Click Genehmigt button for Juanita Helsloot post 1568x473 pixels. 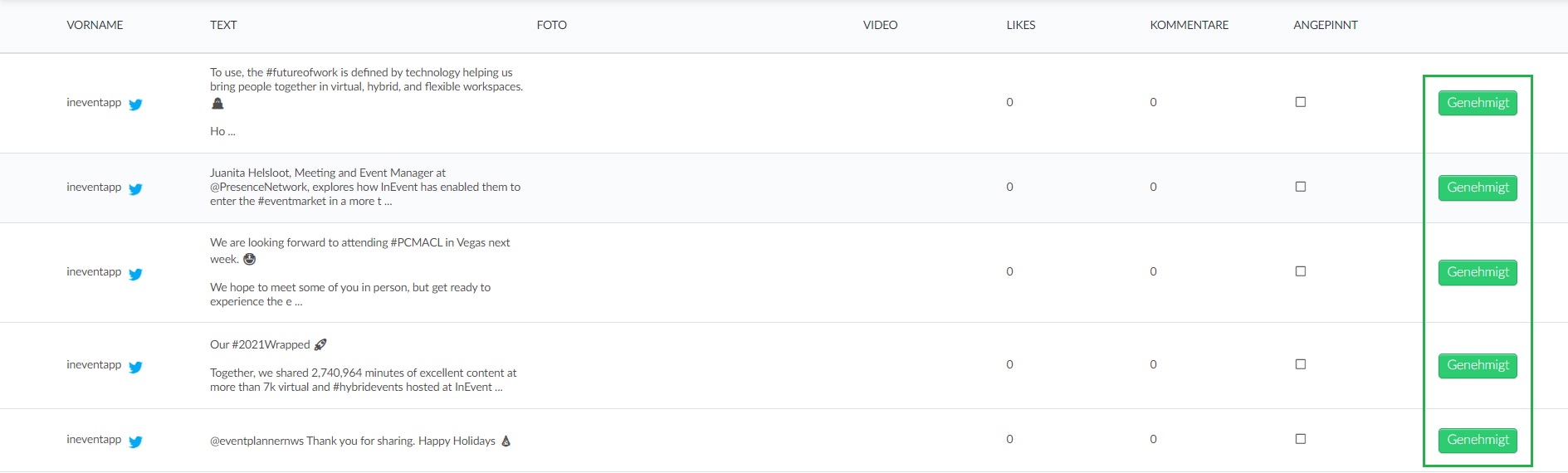pos(1478,188)
